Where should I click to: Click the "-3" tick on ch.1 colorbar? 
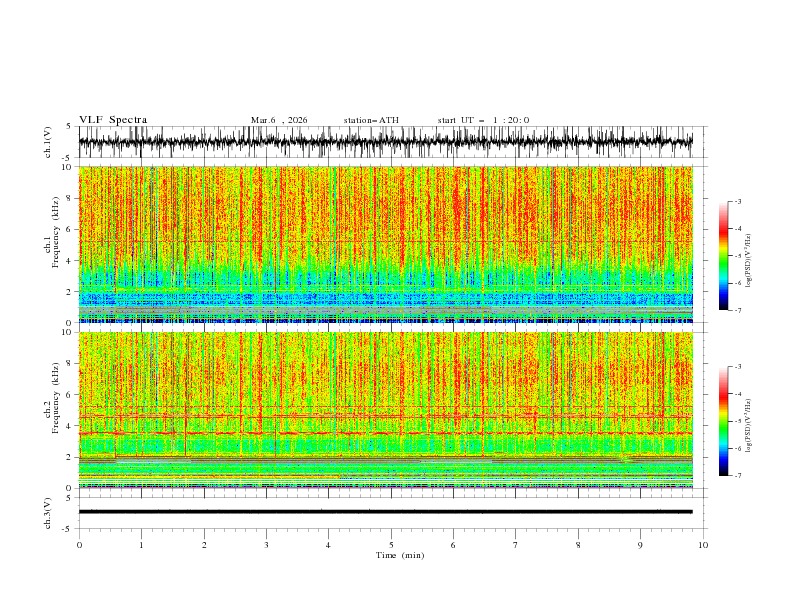pyautogui.click(x=737, y=201)
